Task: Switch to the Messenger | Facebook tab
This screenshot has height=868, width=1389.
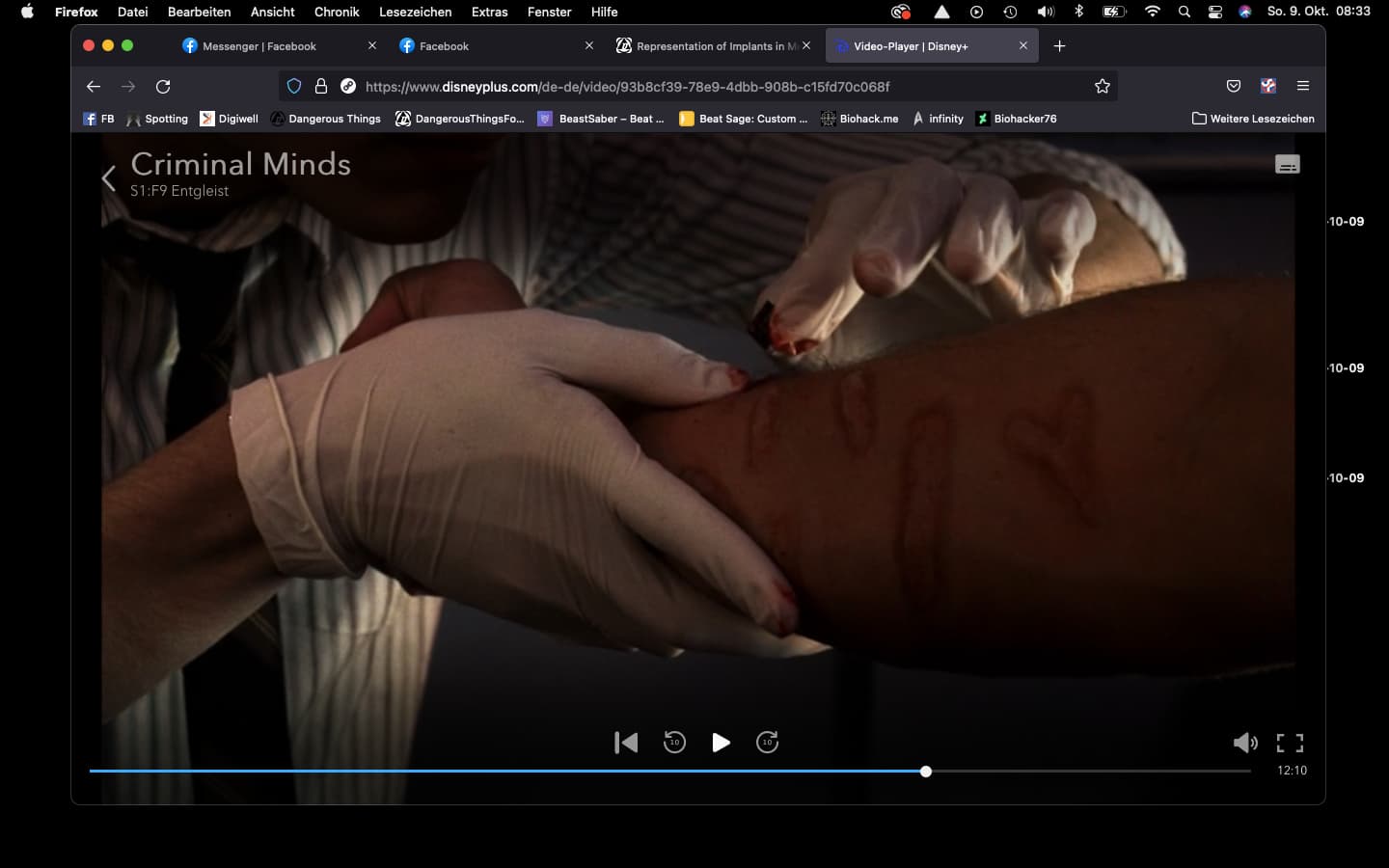Action: tap(259, 46)
